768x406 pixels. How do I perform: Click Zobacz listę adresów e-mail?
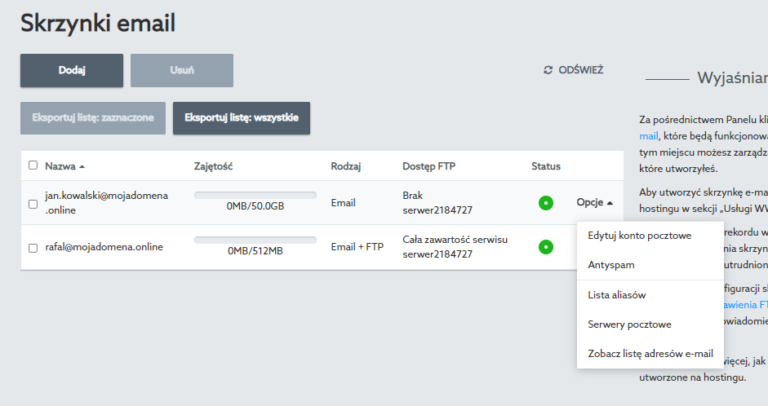(650, 354)
